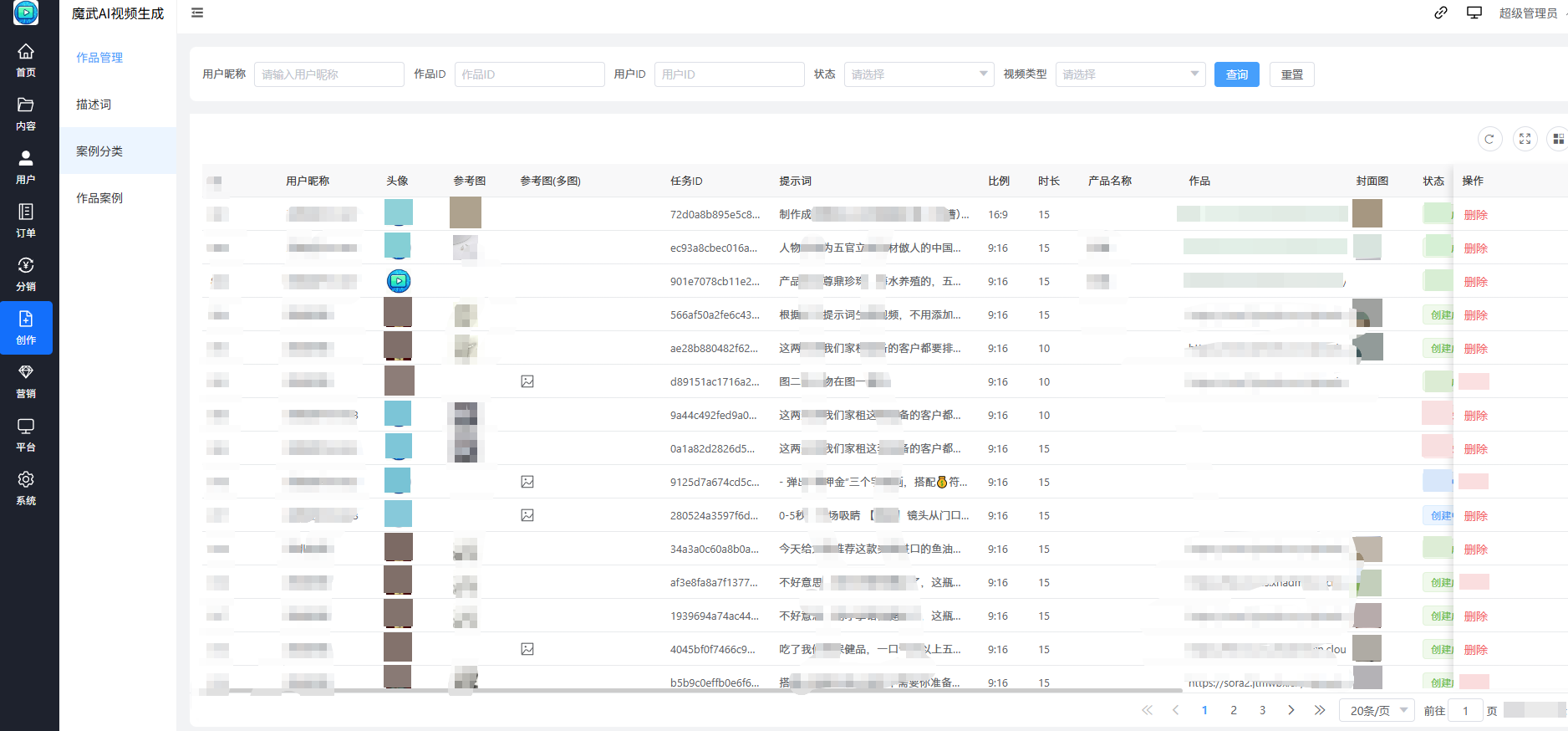Click the 用户昵称 input field
The height and width of the screenshot is (731, 1568).
[328, 74]
